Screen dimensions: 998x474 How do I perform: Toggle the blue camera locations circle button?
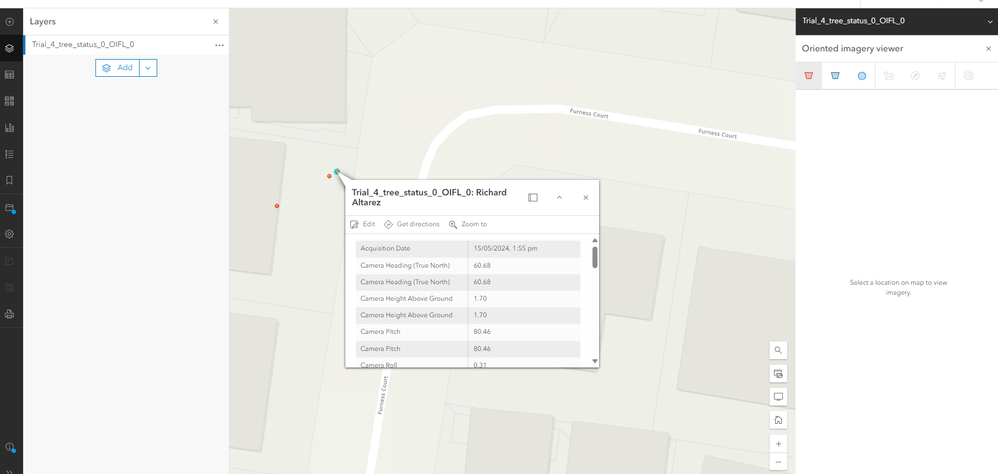point(862,76)
